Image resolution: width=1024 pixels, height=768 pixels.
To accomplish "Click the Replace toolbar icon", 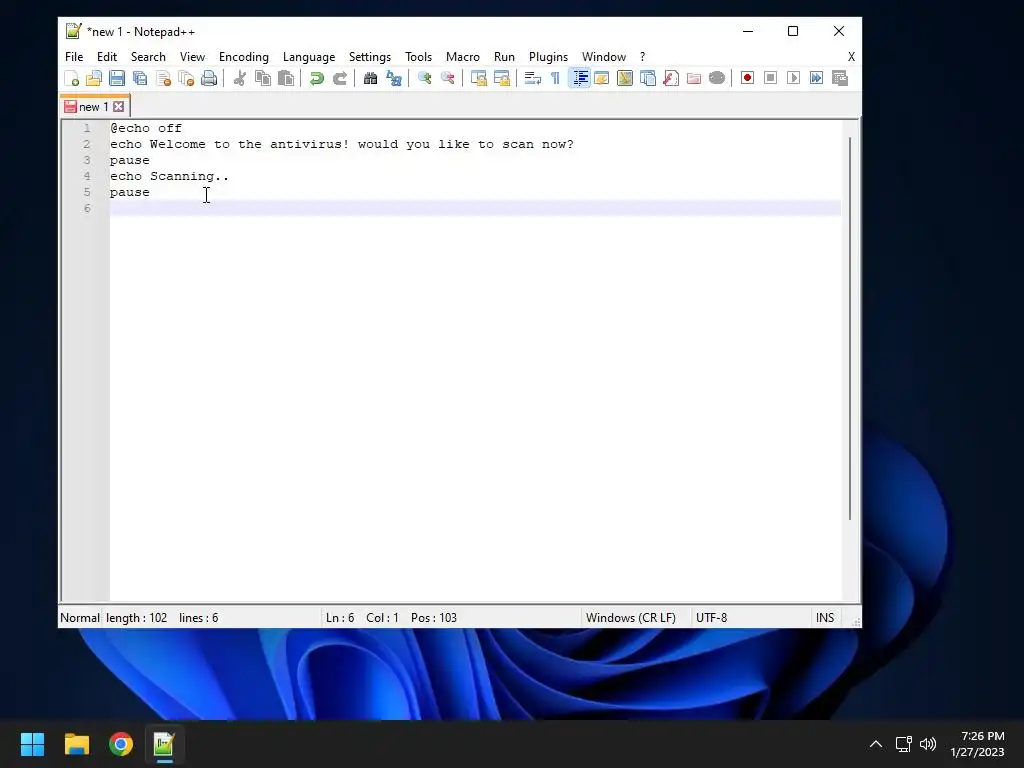I will tap(394, 78).
